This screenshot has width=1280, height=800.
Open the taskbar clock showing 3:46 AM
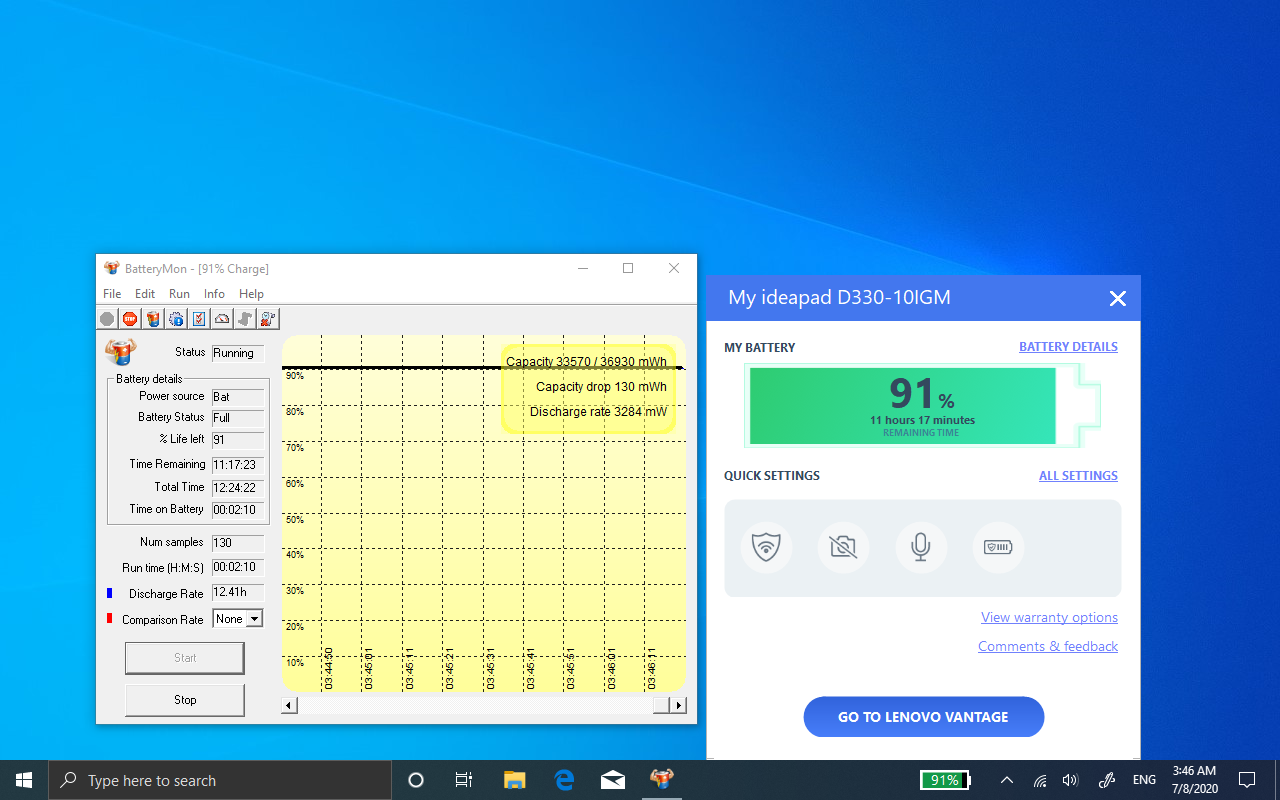[x=1194, y=780]
